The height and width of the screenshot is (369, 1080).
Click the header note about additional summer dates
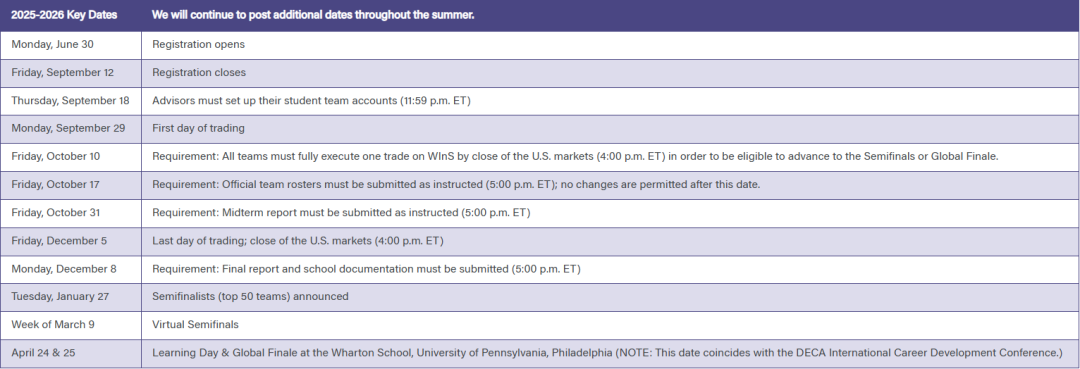pyautogui.click(x=313, y=15)
